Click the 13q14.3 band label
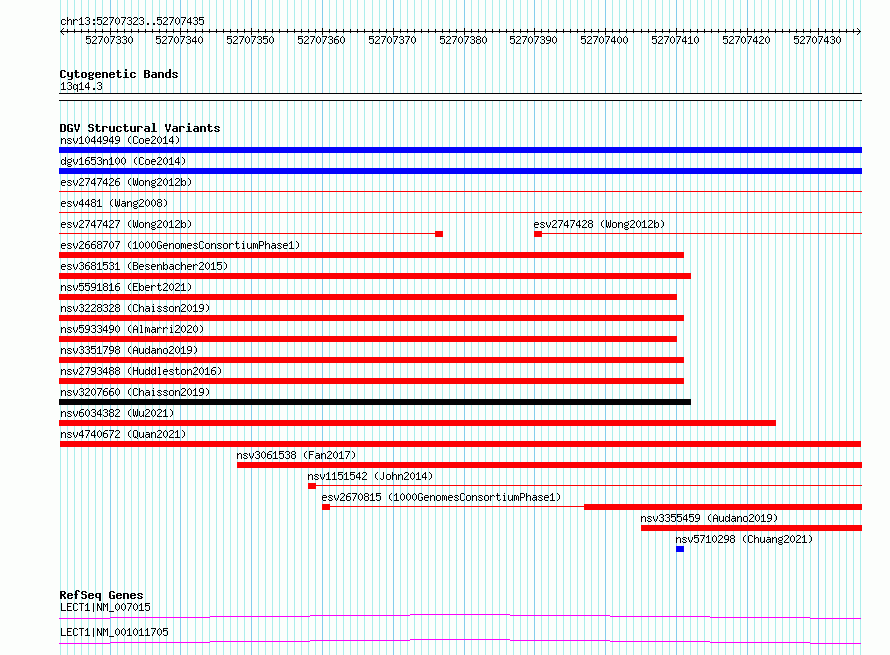This screenshot has width=890, height=655. click(x=81, y=86)
